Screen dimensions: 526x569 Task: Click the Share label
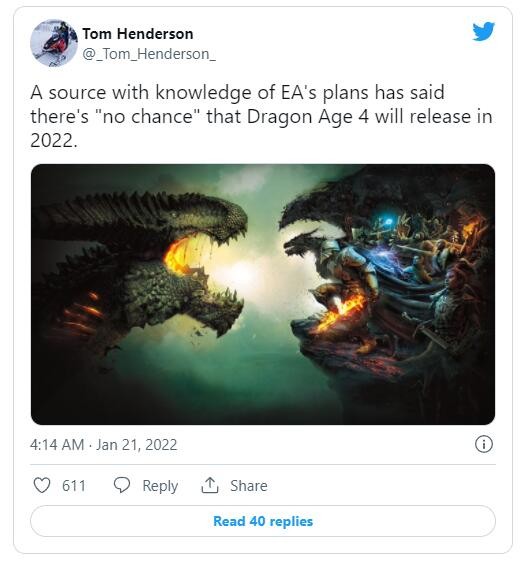249,486
